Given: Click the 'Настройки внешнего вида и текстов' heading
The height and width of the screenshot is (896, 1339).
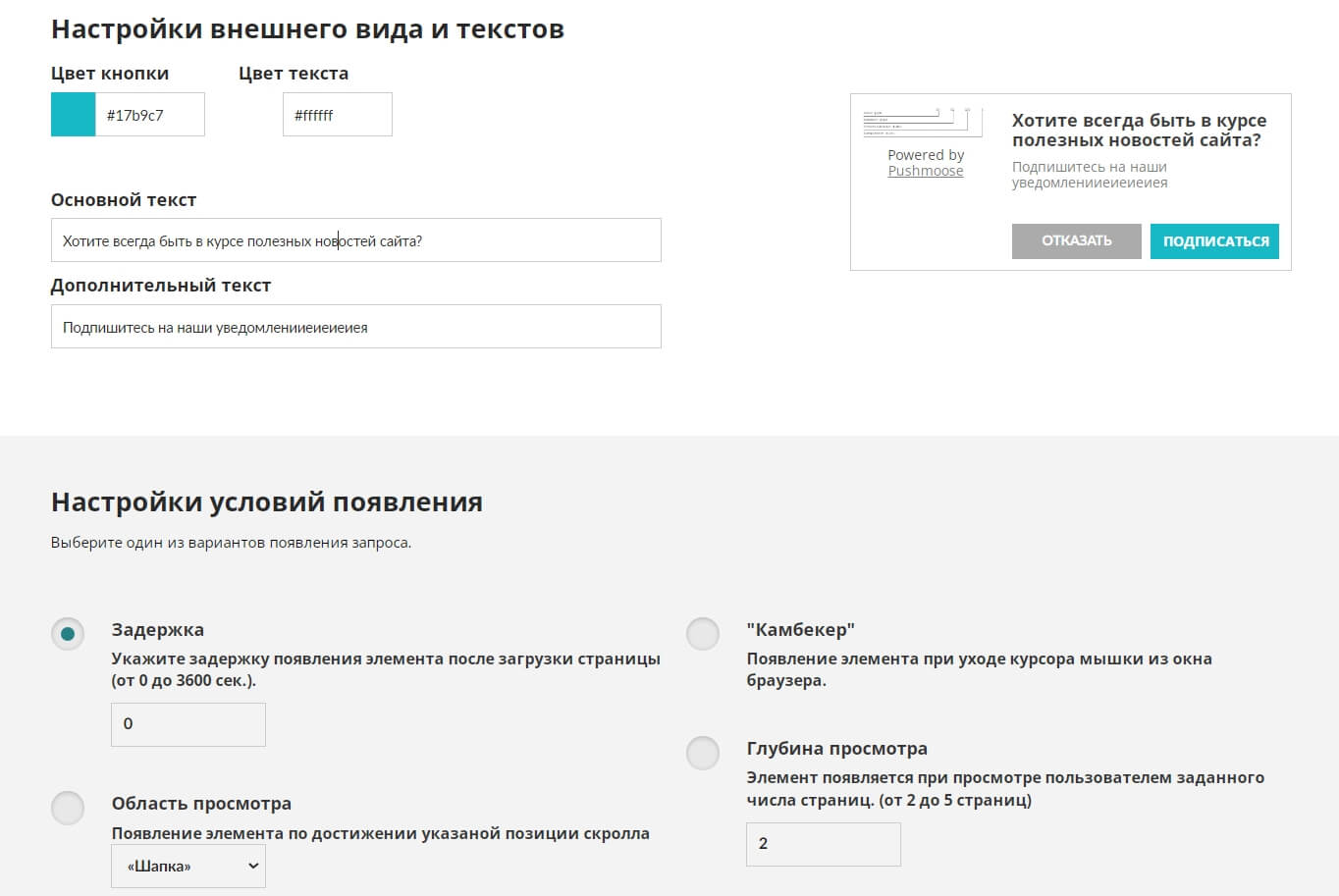Looking at the screenshot, I should (307, 29).
